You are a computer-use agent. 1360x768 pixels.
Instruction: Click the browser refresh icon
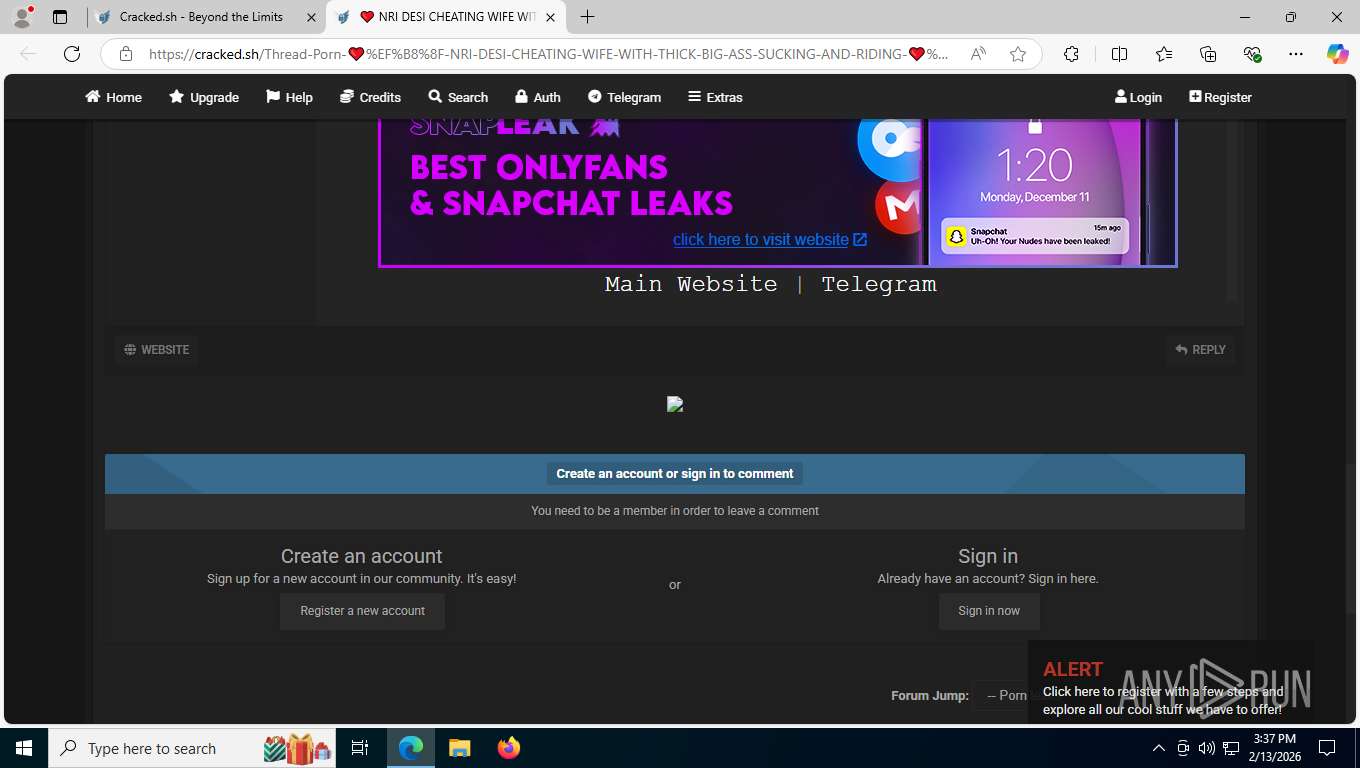coord(72,54)
